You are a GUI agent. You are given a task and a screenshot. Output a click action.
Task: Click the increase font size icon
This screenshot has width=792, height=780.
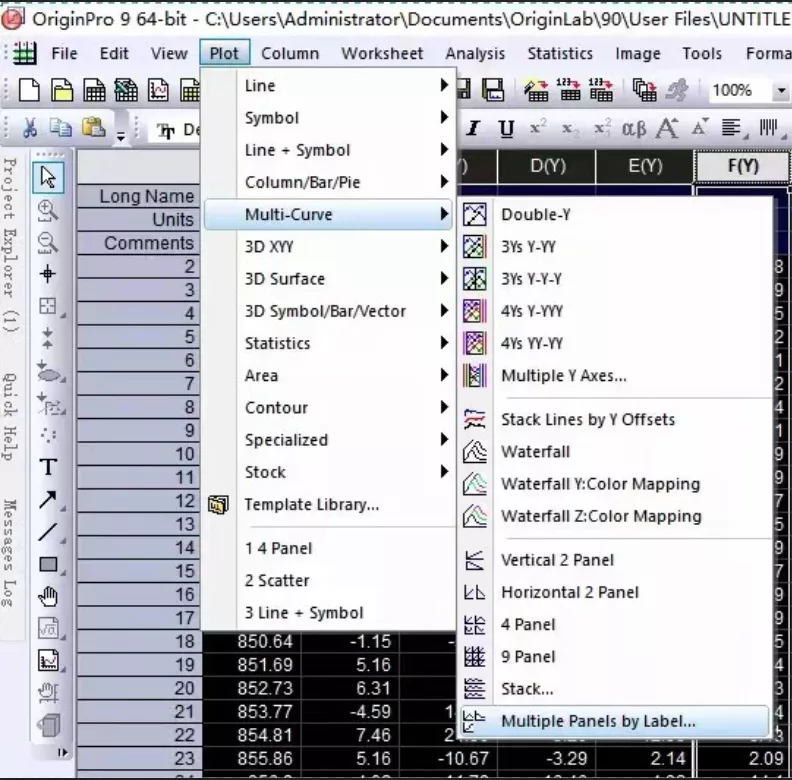(x=667, y=128)
